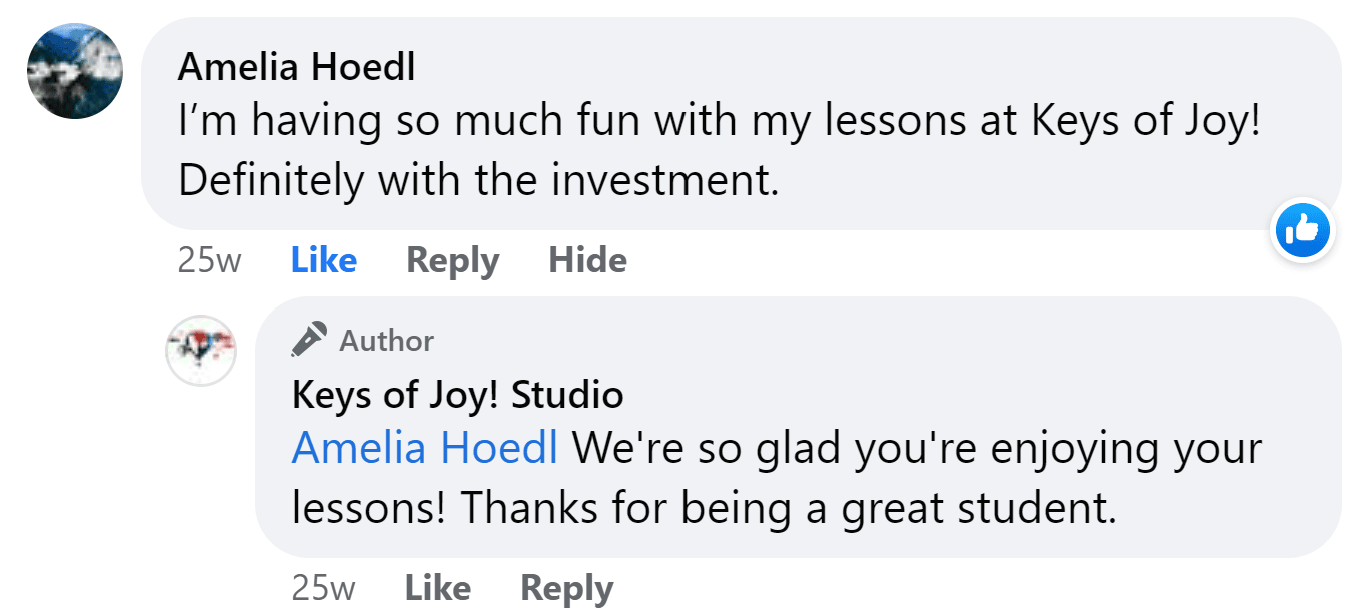This screenshot has height=615, width=1365.
Task: Click the 25w timestamp under Amelia's comment
Action: (x=209, y=261)
